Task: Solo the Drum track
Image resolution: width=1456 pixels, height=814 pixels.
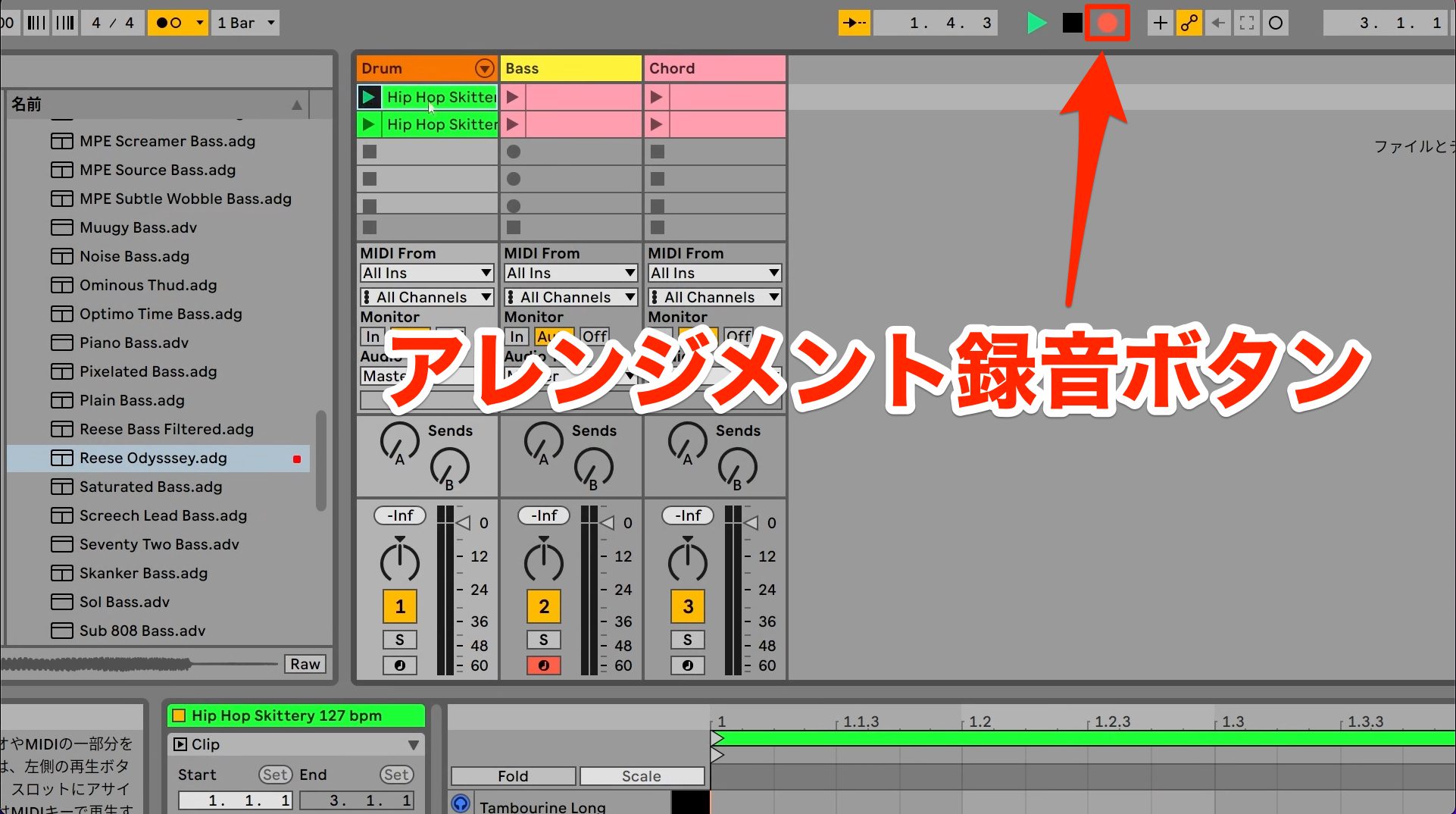Action: click(400, 640)
